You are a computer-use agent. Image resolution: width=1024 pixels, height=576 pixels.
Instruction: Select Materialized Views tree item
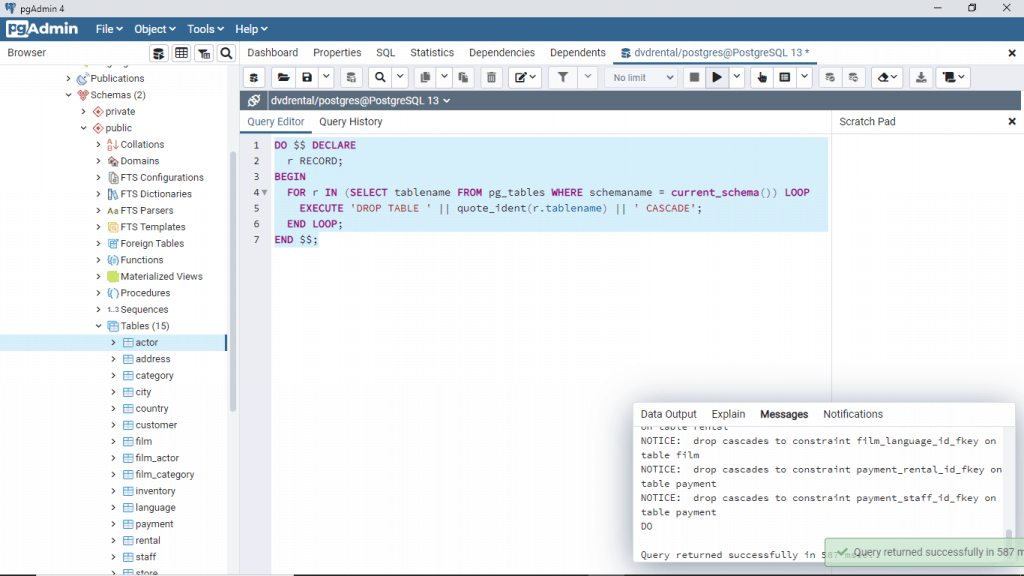pos(161,277)
